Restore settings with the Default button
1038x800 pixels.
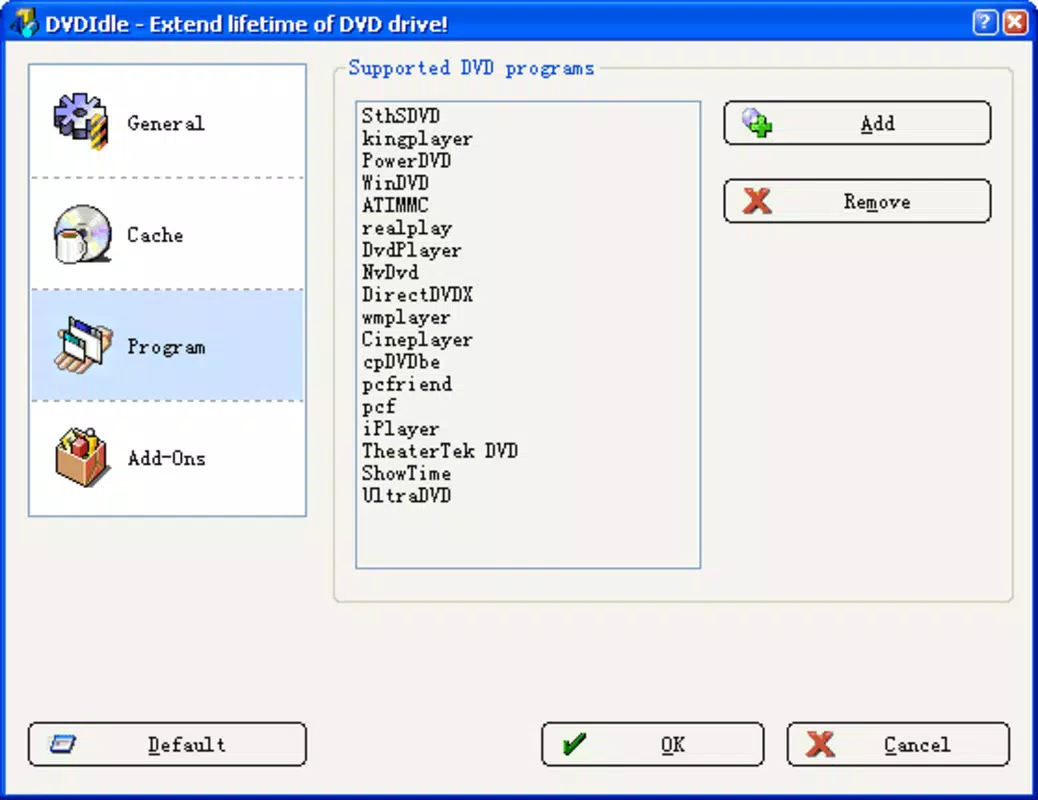pyautogui.click(x=167, y=744)
